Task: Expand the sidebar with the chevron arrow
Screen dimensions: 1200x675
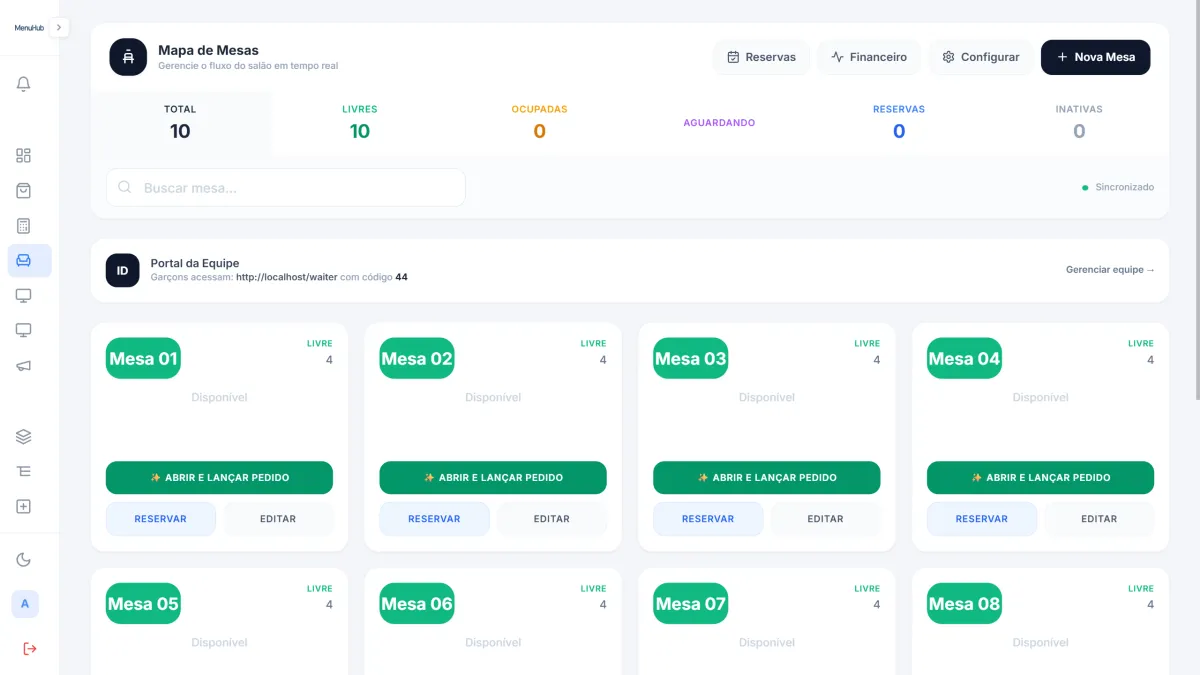Action: pyautogui.click(x=59, y=28)
